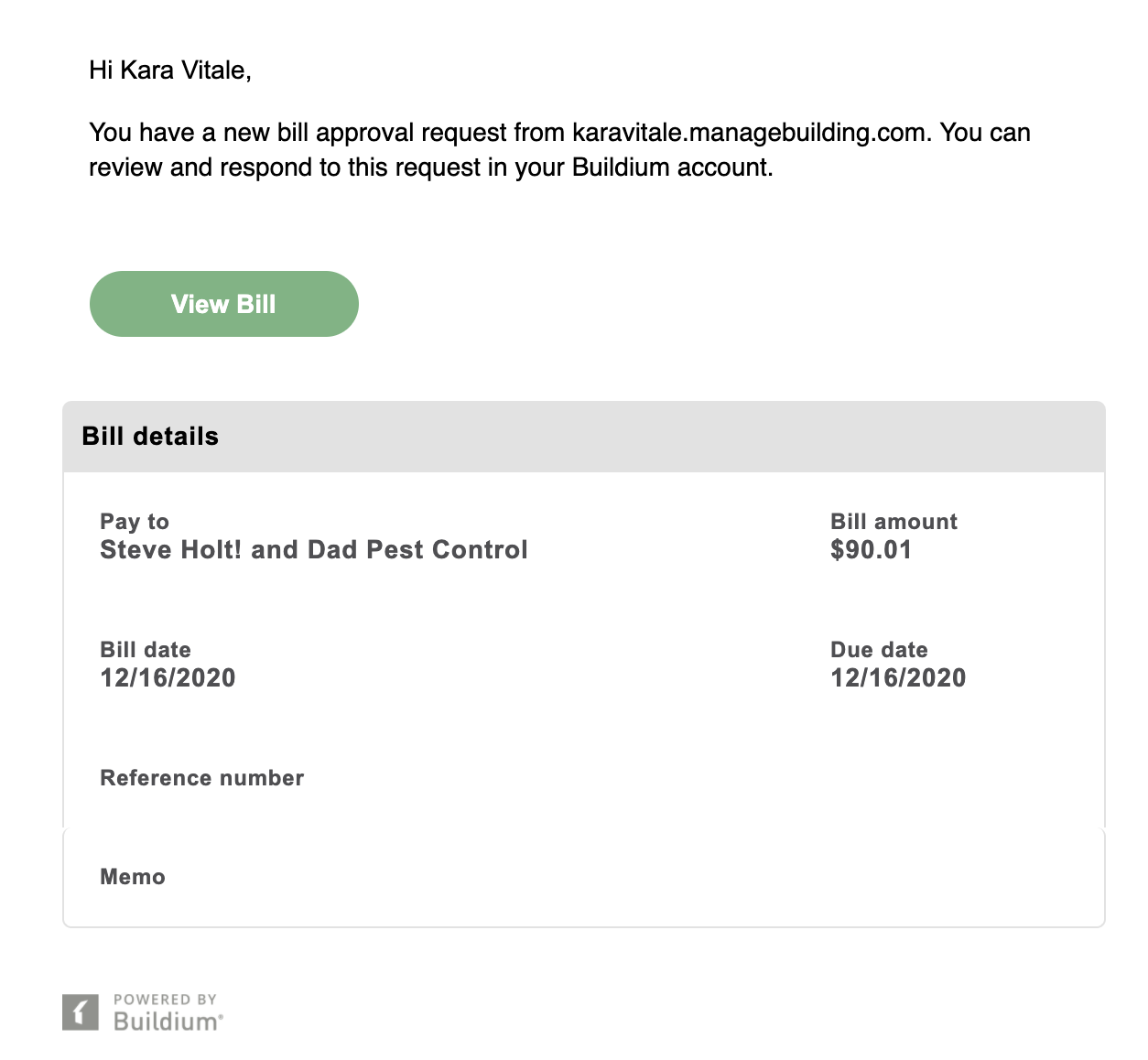Click the $90.01 bill amount value
This screenshot has height=1060, width=1148.
pyautogui.click(x=871, y=550)
